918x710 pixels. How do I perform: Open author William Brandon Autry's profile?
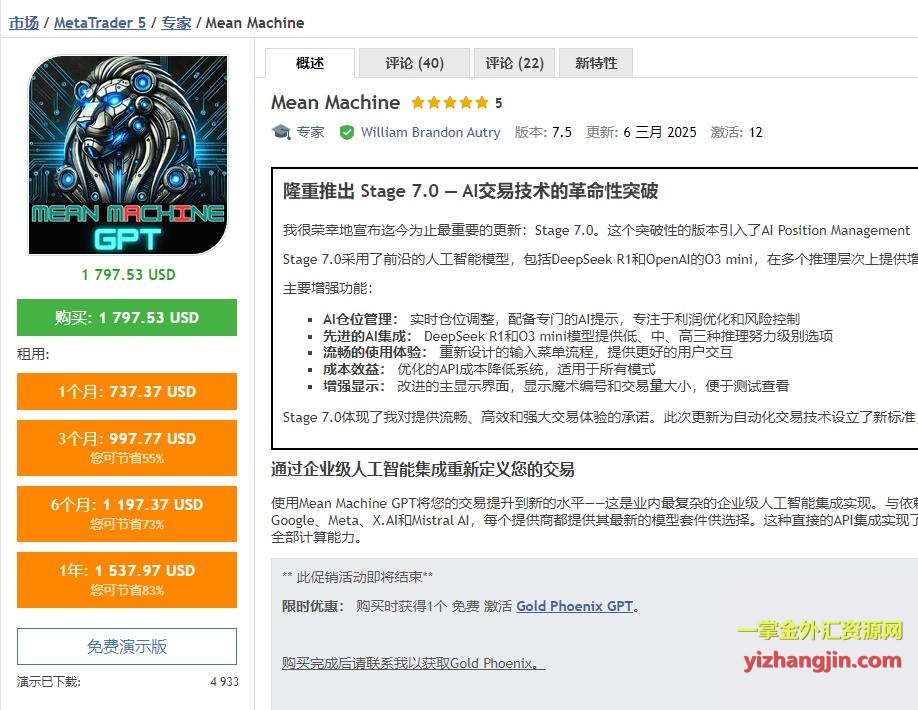tap(430, 132)
